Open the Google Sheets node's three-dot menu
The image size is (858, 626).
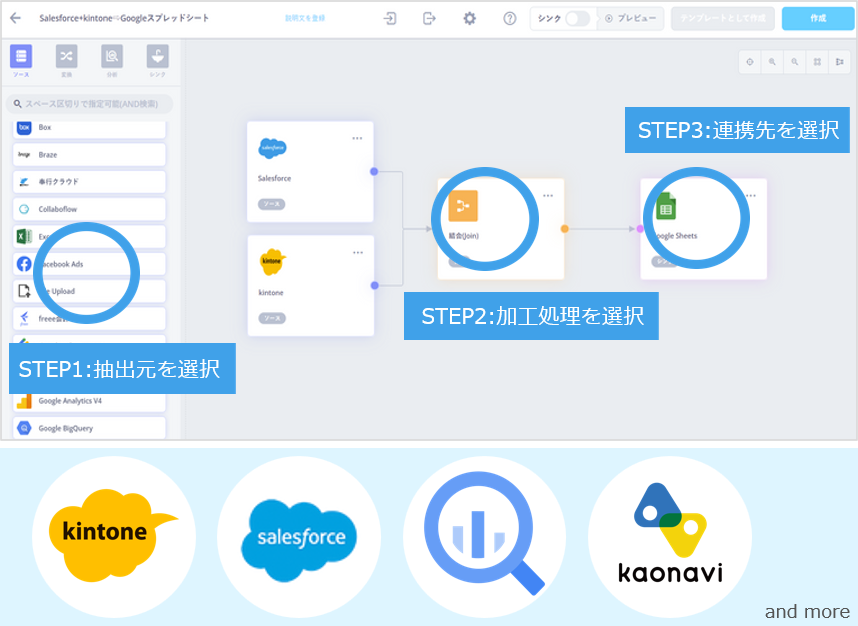click(751, 196)
